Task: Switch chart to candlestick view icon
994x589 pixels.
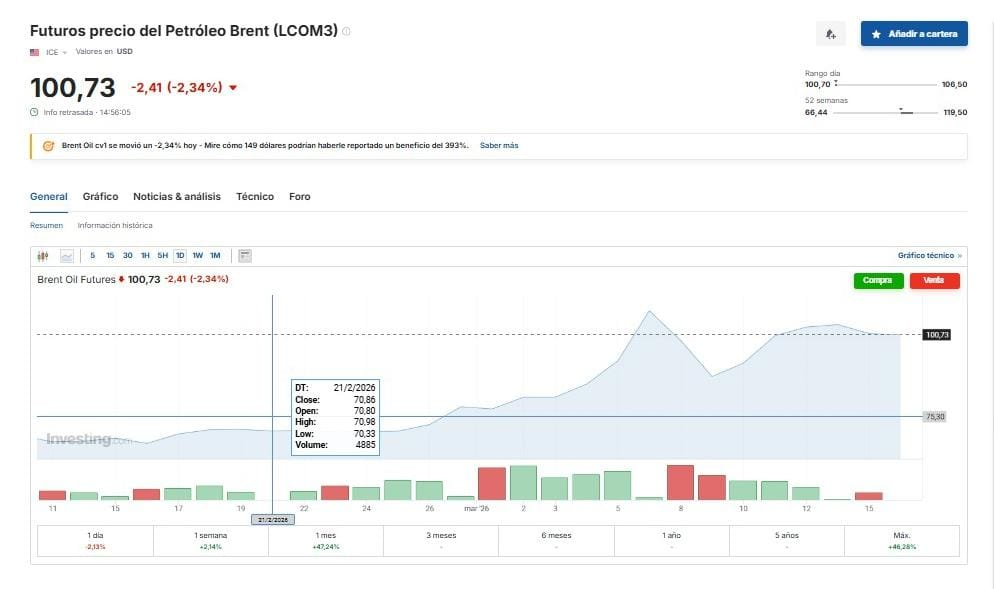Action: (x=43, y=256)
